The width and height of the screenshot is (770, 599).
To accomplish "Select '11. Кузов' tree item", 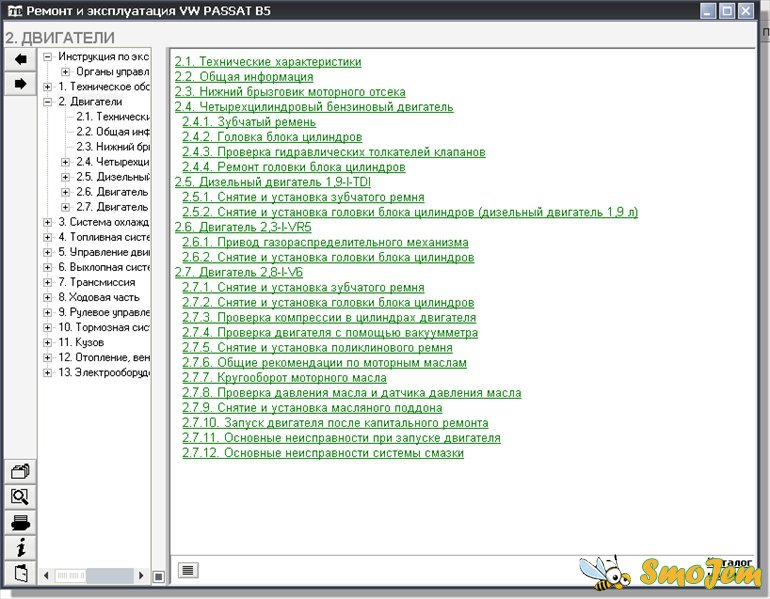I will tap(81, 342).
